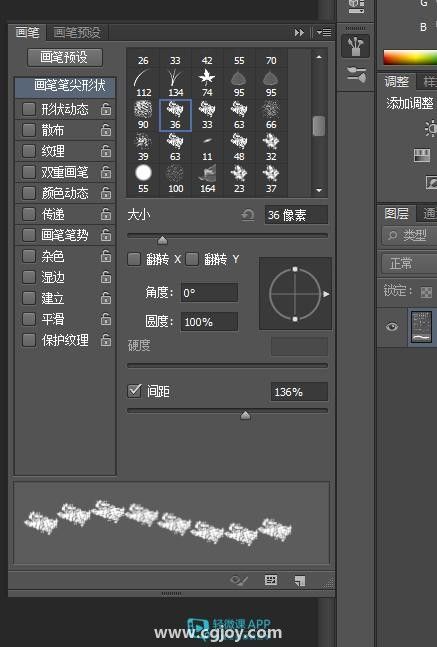The width and height of the screenshot is (437, 647).
Task: Hide the layer with eye icon
Action: [392, 327]
